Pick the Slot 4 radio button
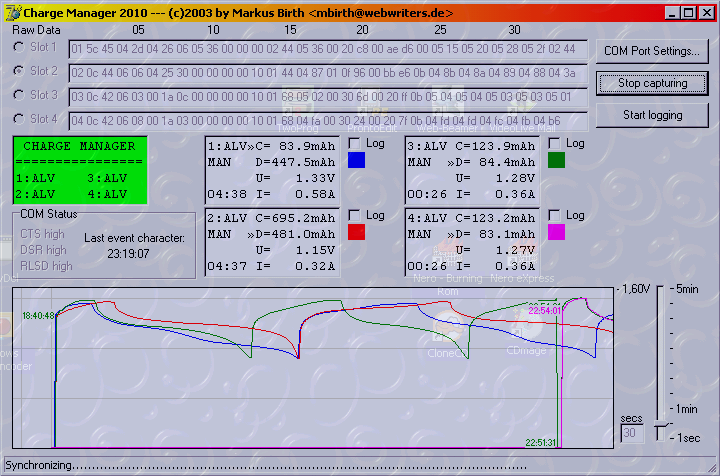The image size is (720, 476). pyautogui.click(x=19, y=119)
